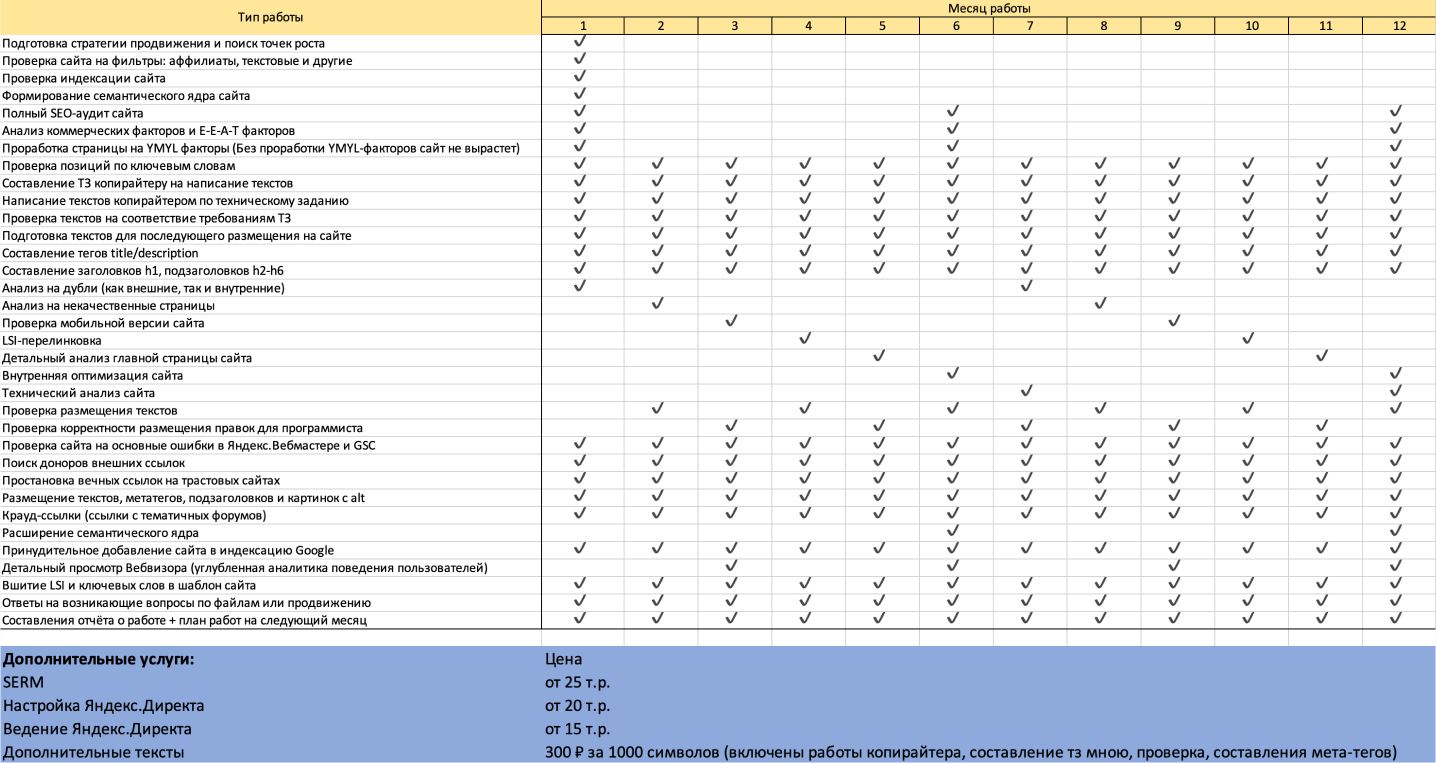The width and height of the screenshot is (1436, 763).
Task: Click month 2 checkmark for 'Проверка размещения текстов'
Action: 657,408
